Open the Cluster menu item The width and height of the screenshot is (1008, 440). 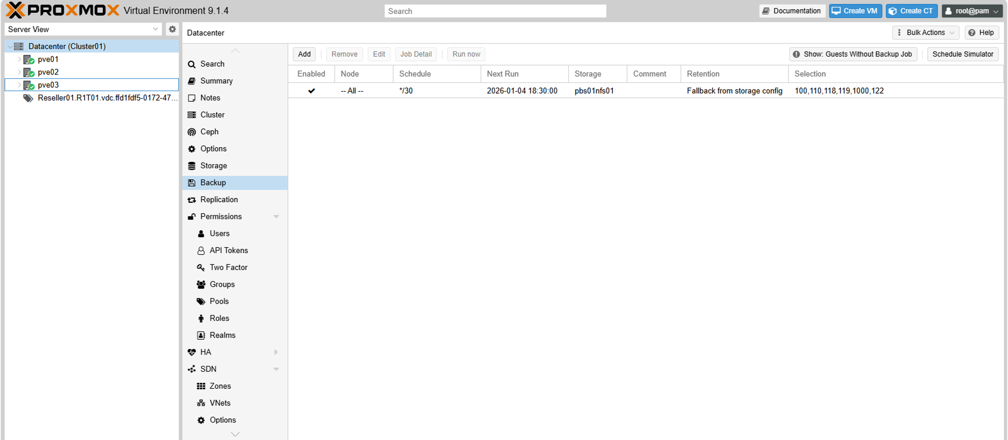(235, 115)
